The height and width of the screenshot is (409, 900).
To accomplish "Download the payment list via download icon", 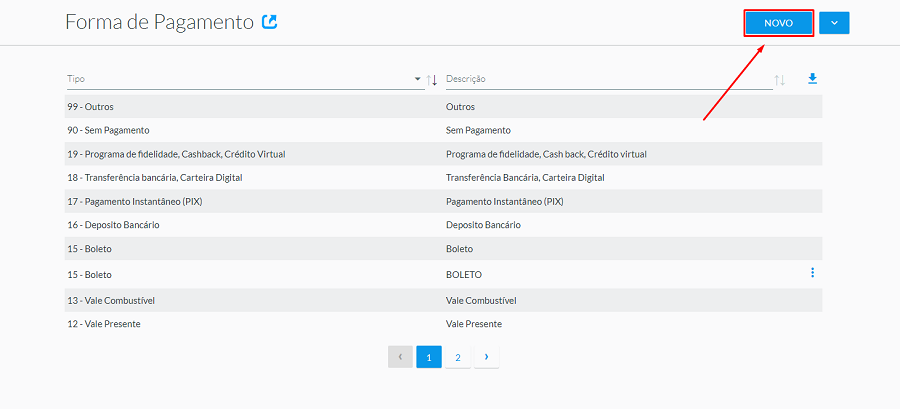I will tap(812, 79).
